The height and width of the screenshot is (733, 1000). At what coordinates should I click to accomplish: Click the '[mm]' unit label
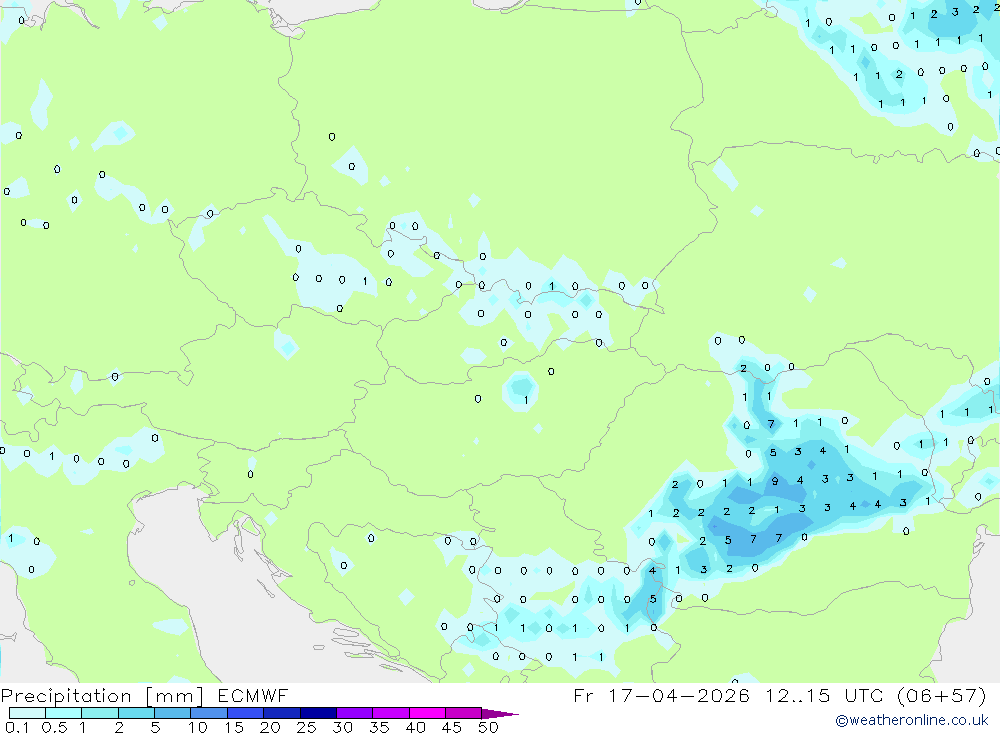pyautogui.click(x=175, y=696)
